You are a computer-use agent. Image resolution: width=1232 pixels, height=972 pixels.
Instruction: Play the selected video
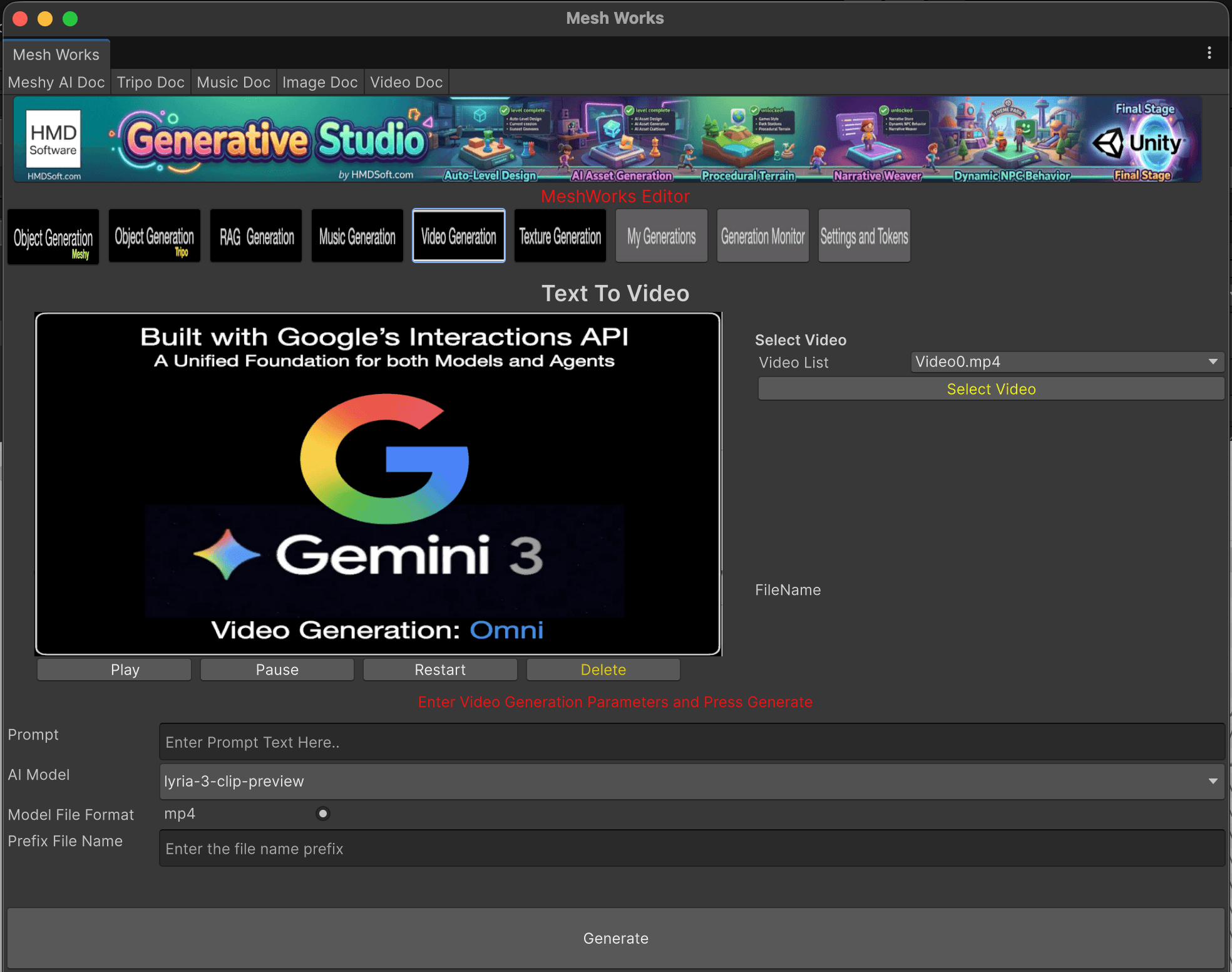(x=114, y=670)
